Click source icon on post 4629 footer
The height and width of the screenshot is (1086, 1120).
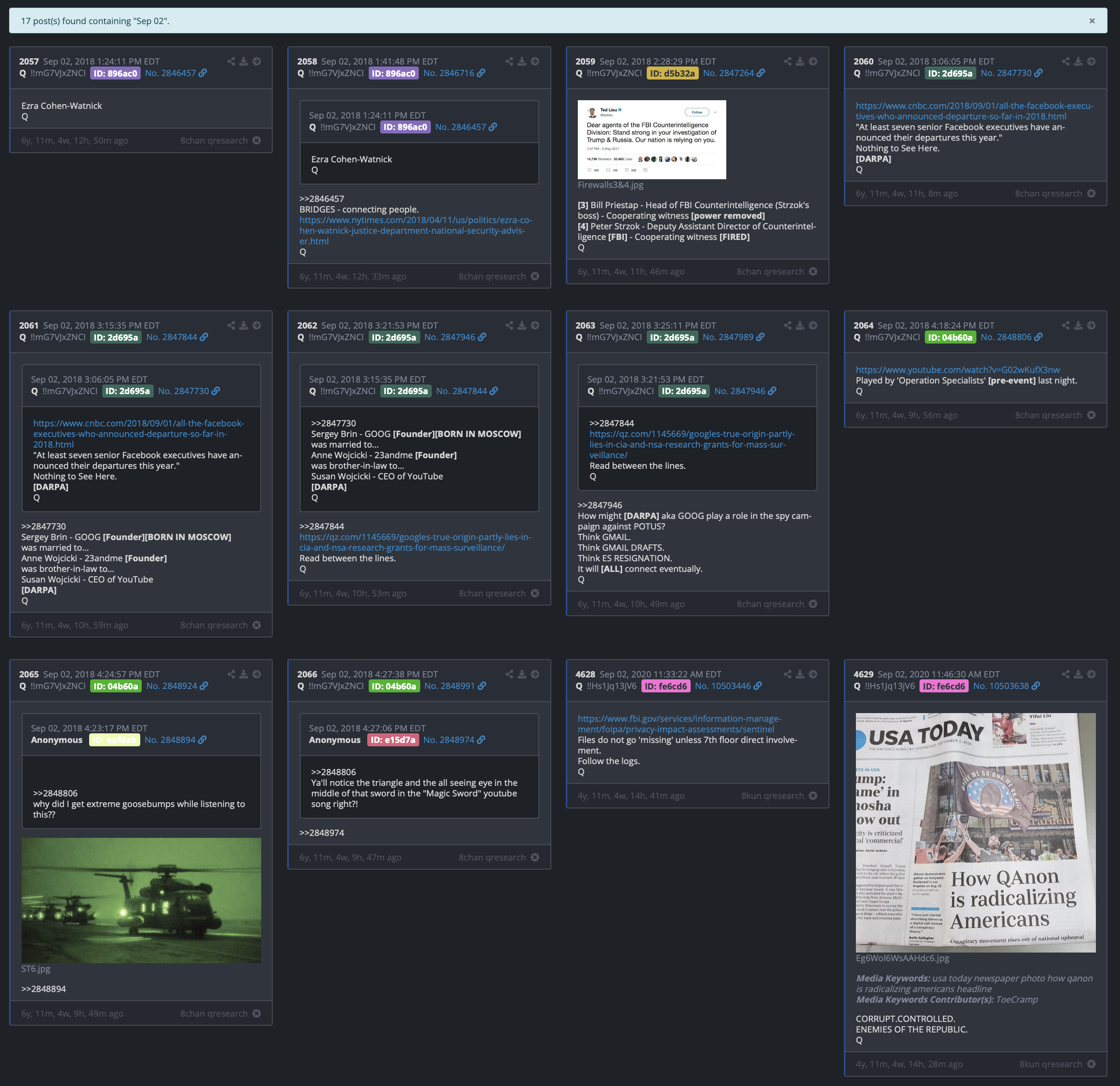point(1092,1064)
